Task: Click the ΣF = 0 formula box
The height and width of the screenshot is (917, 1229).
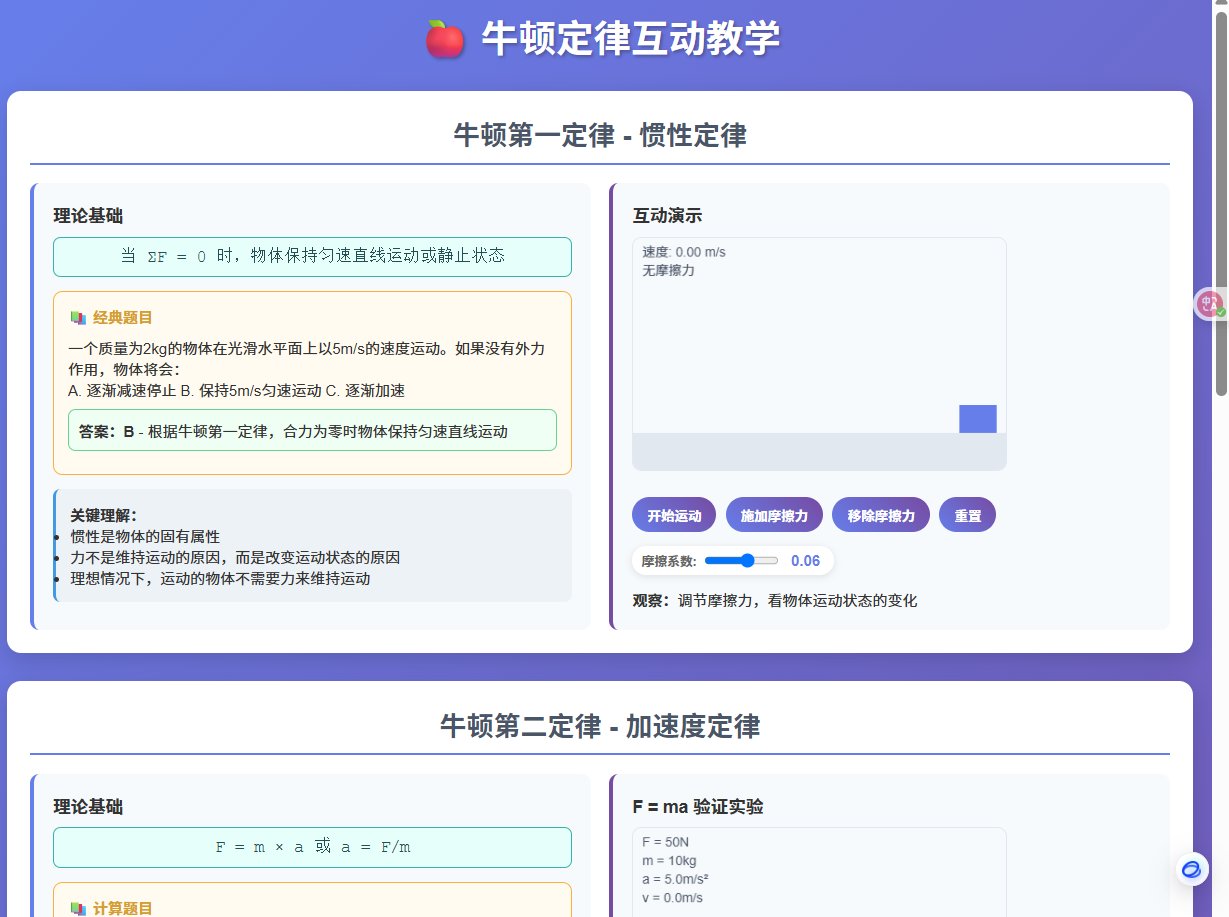Action: click(312, 257)
